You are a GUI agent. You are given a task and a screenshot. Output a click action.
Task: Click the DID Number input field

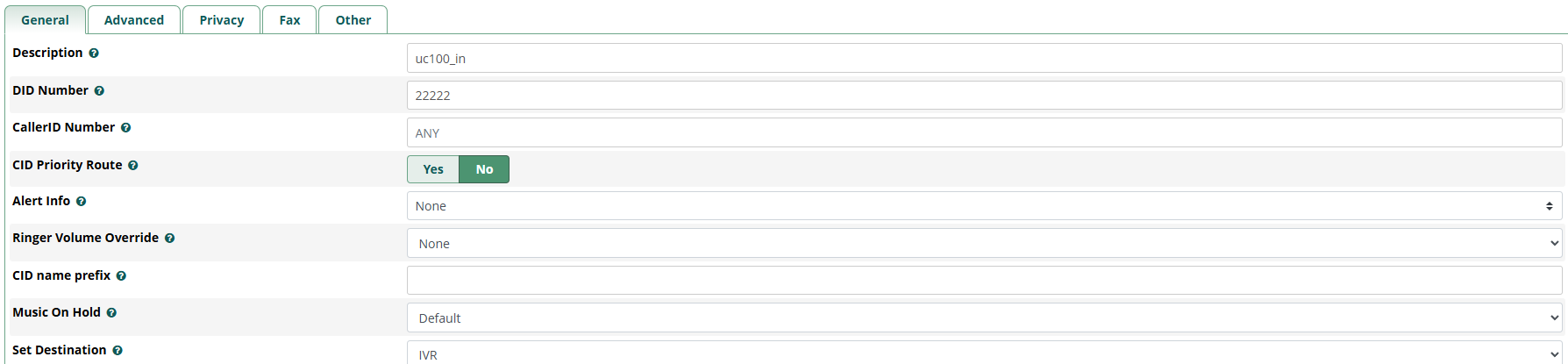[x=984, y=96]
